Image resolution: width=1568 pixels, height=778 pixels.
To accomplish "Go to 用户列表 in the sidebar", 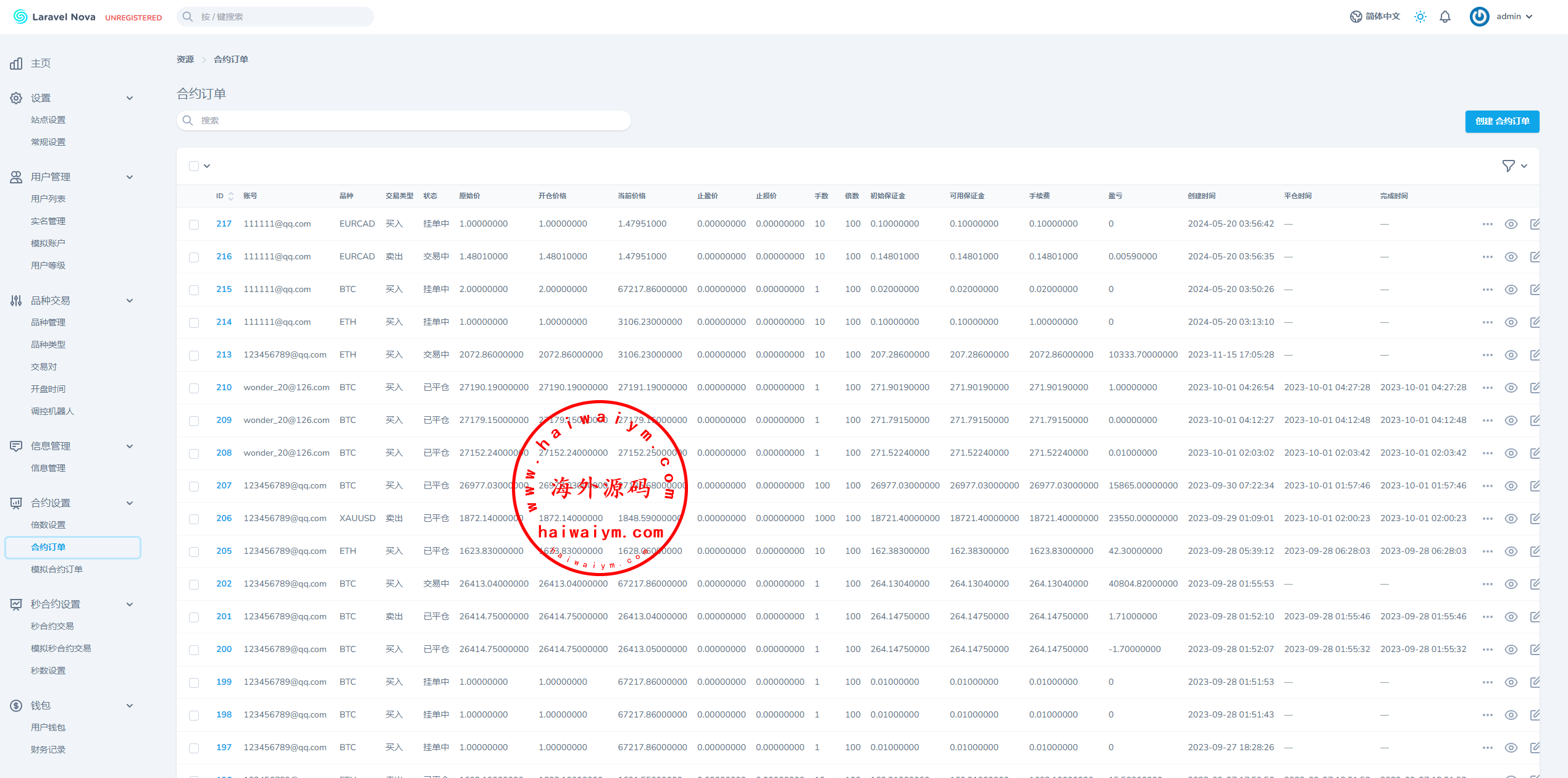I will (x=48, y=199).
